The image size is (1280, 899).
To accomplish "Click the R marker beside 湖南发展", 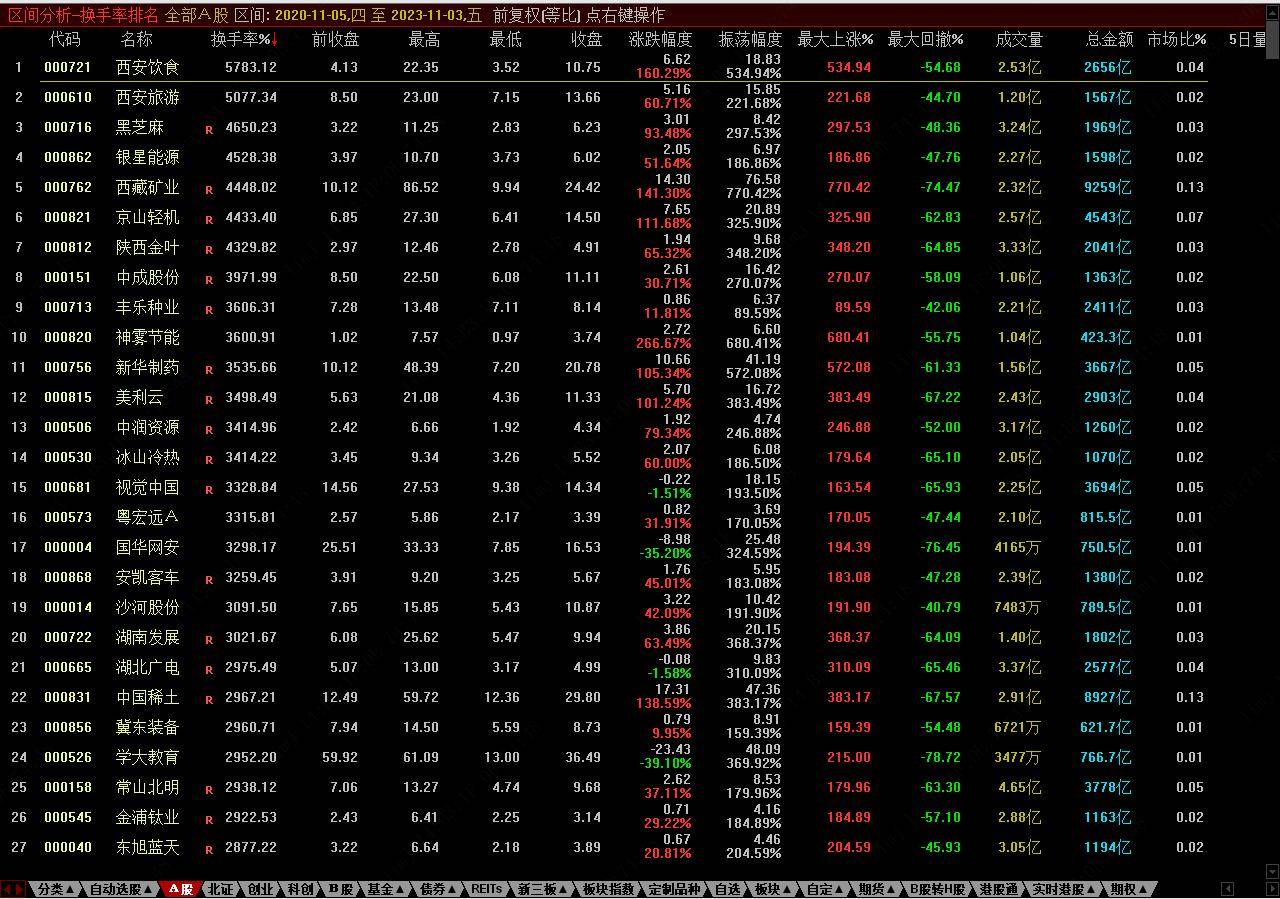I will (209, 640).
